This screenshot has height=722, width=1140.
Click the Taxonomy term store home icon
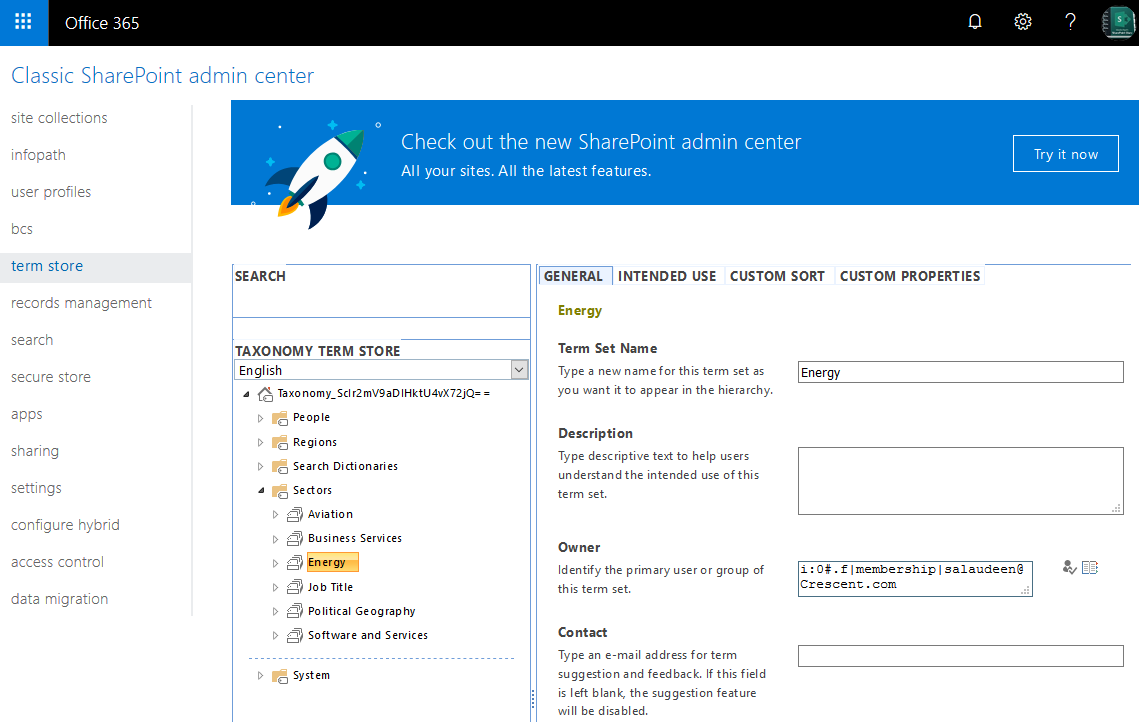click(265, 393)
